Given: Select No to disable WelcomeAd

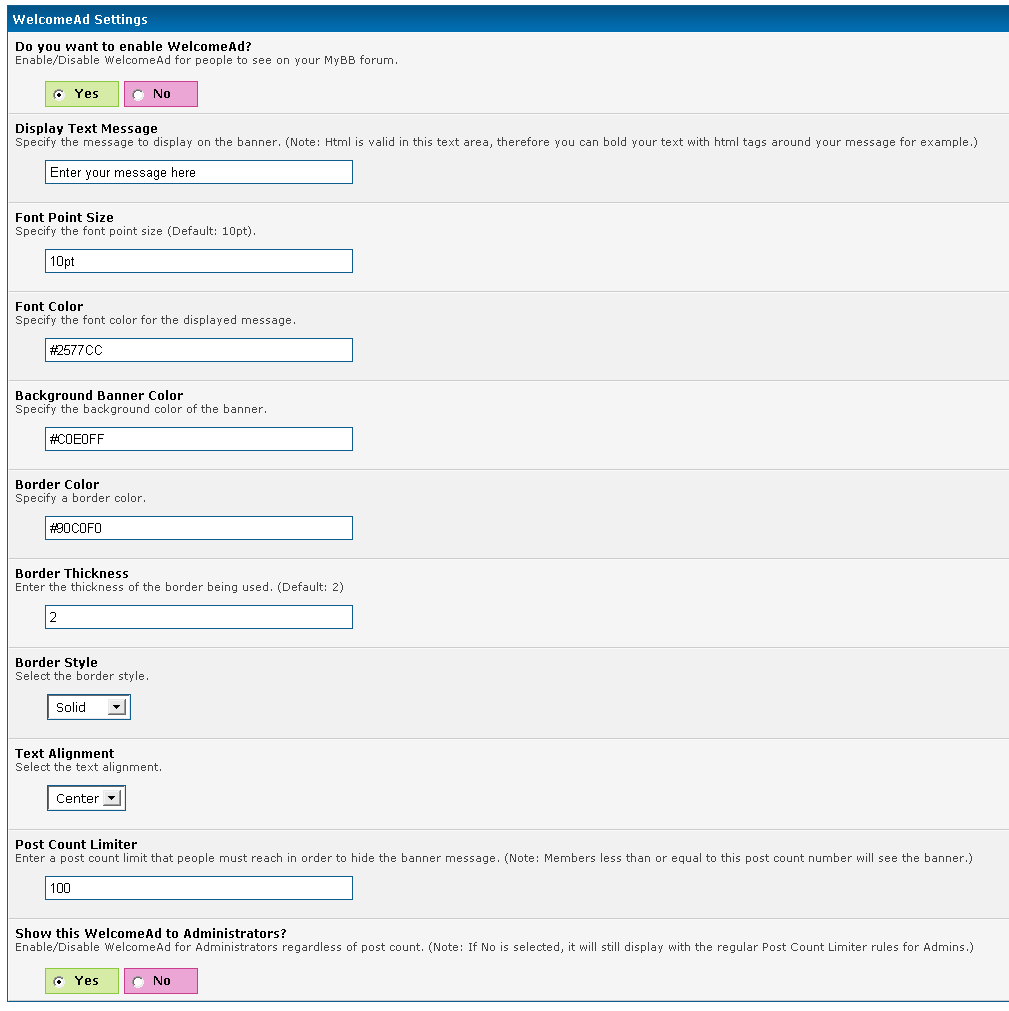Looking at the screenshot, I should click(x=138, y=95).
